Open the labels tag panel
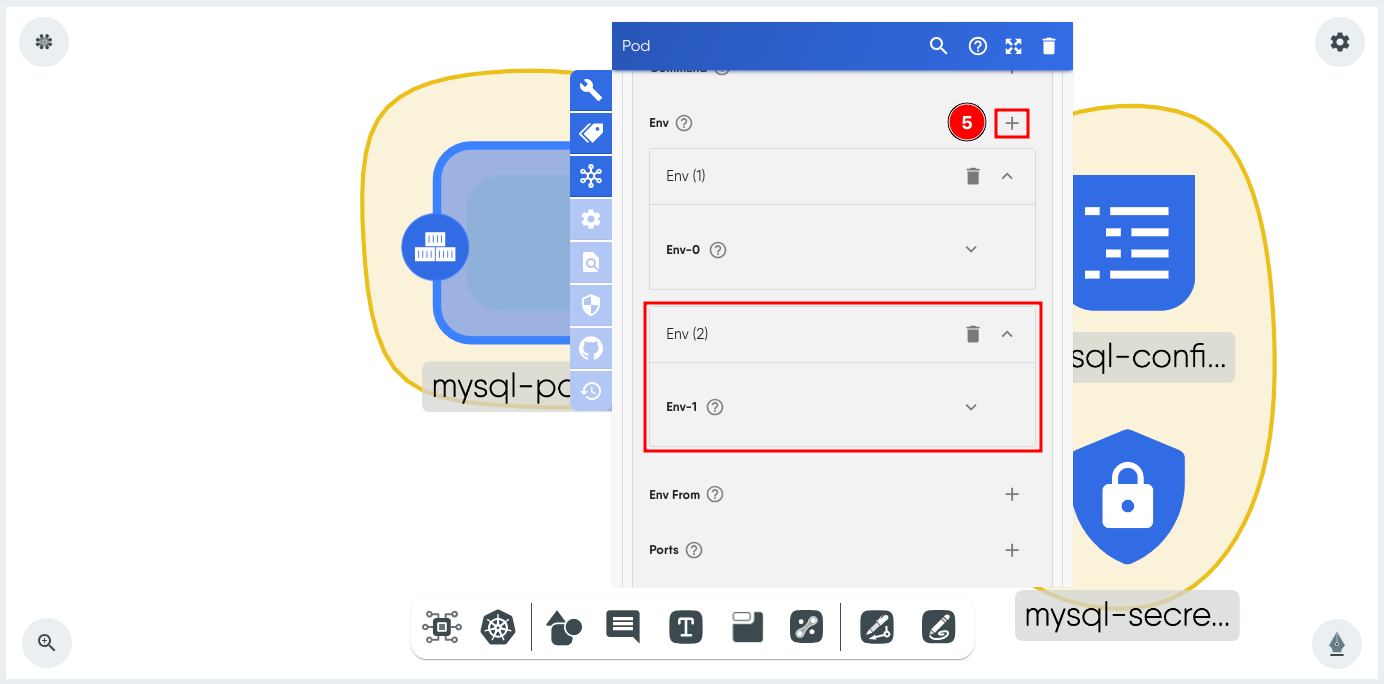The height and width of the screenshot is (684, 1384). tap(590, 133)
